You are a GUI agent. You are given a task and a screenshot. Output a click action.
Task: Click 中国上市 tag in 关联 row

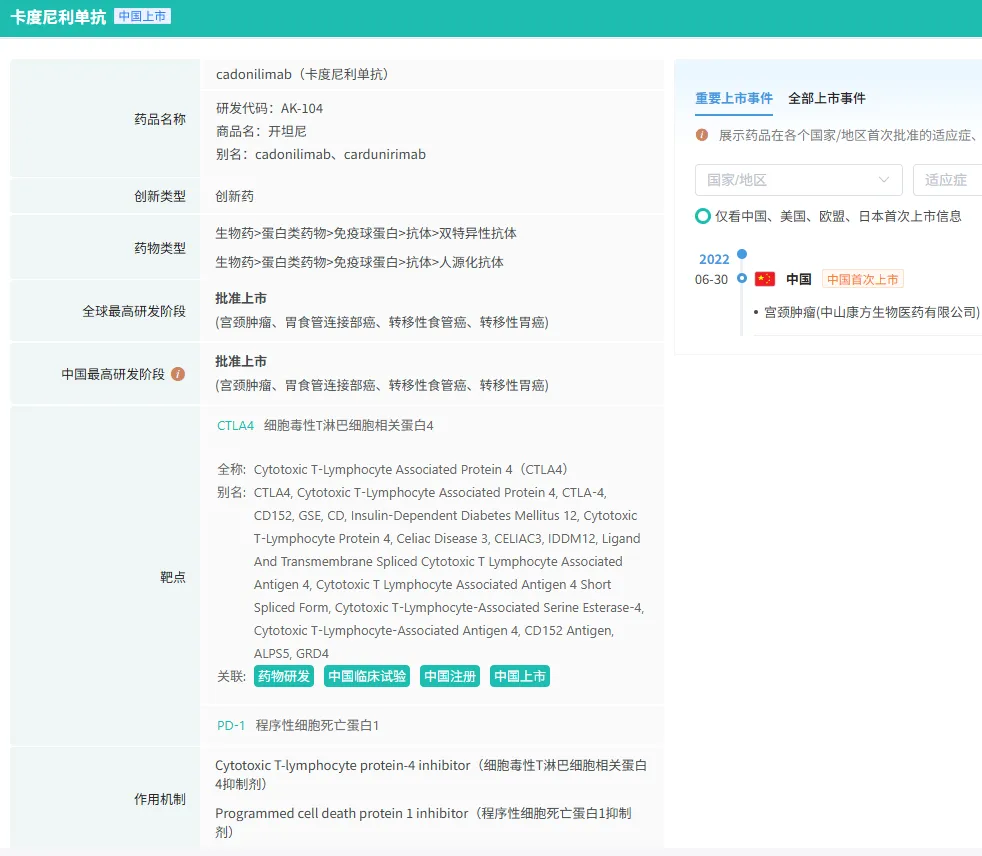click(520, 676)
